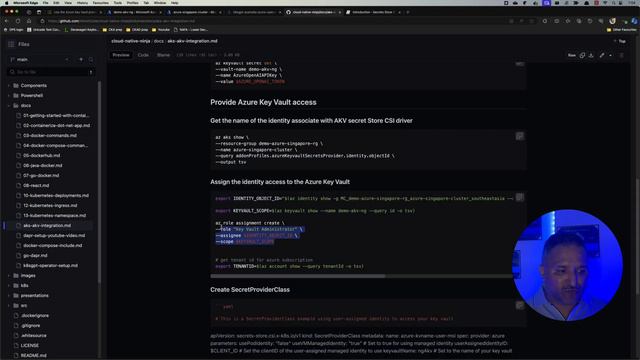Open 10-kubernetes-deployments.md file
This screenshot has height=360, width=640.
point(56,196)
